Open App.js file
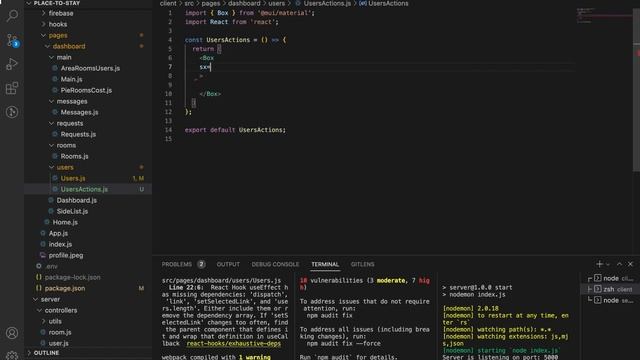Viewport: 640px width, 360px height. pyautogui.click(x=58, y=233)
